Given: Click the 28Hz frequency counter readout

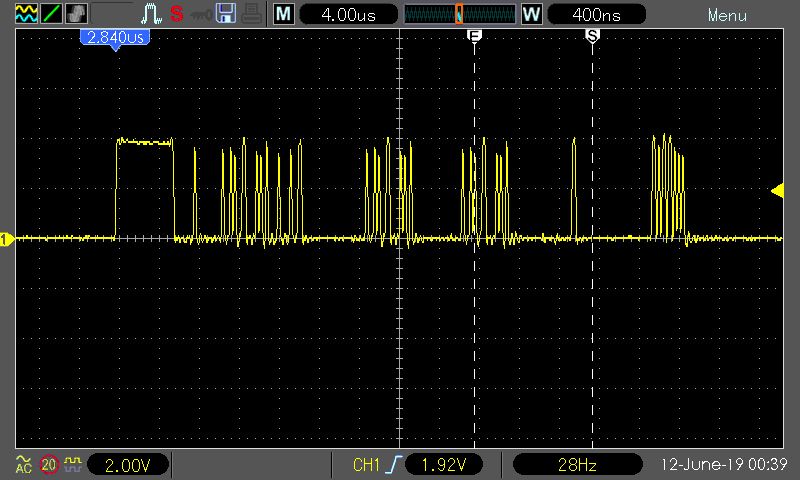Looking at the screenshot, I should pos(576,465).
